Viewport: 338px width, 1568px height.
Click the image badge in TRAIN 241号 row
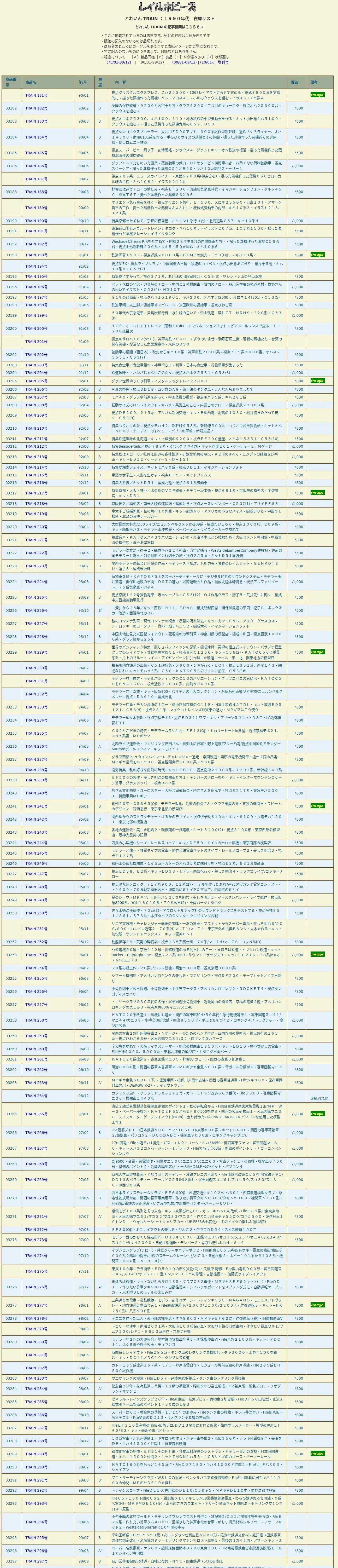[317, 806]
